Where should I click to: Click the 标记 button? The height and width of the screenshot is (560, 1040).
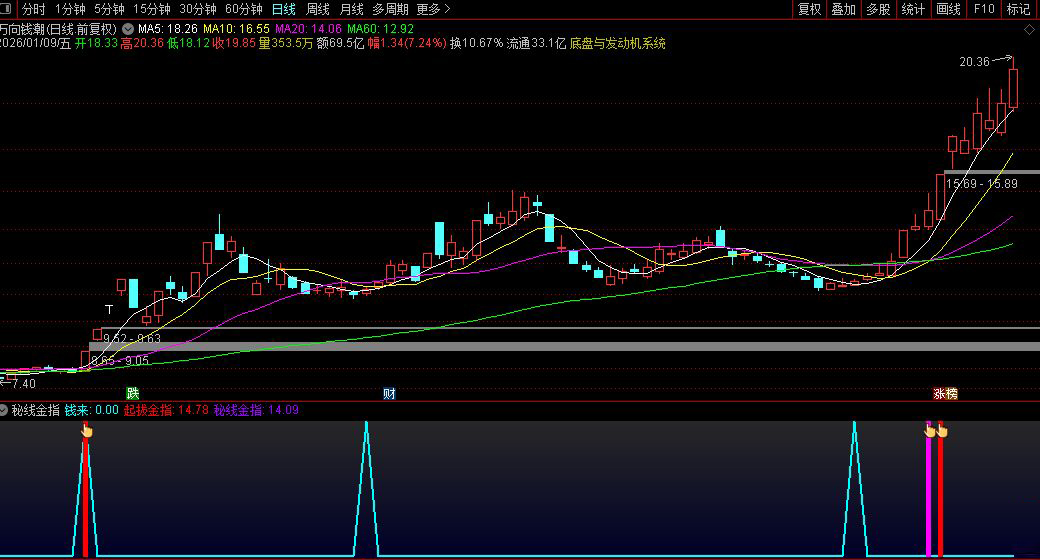click(1018, 9)
